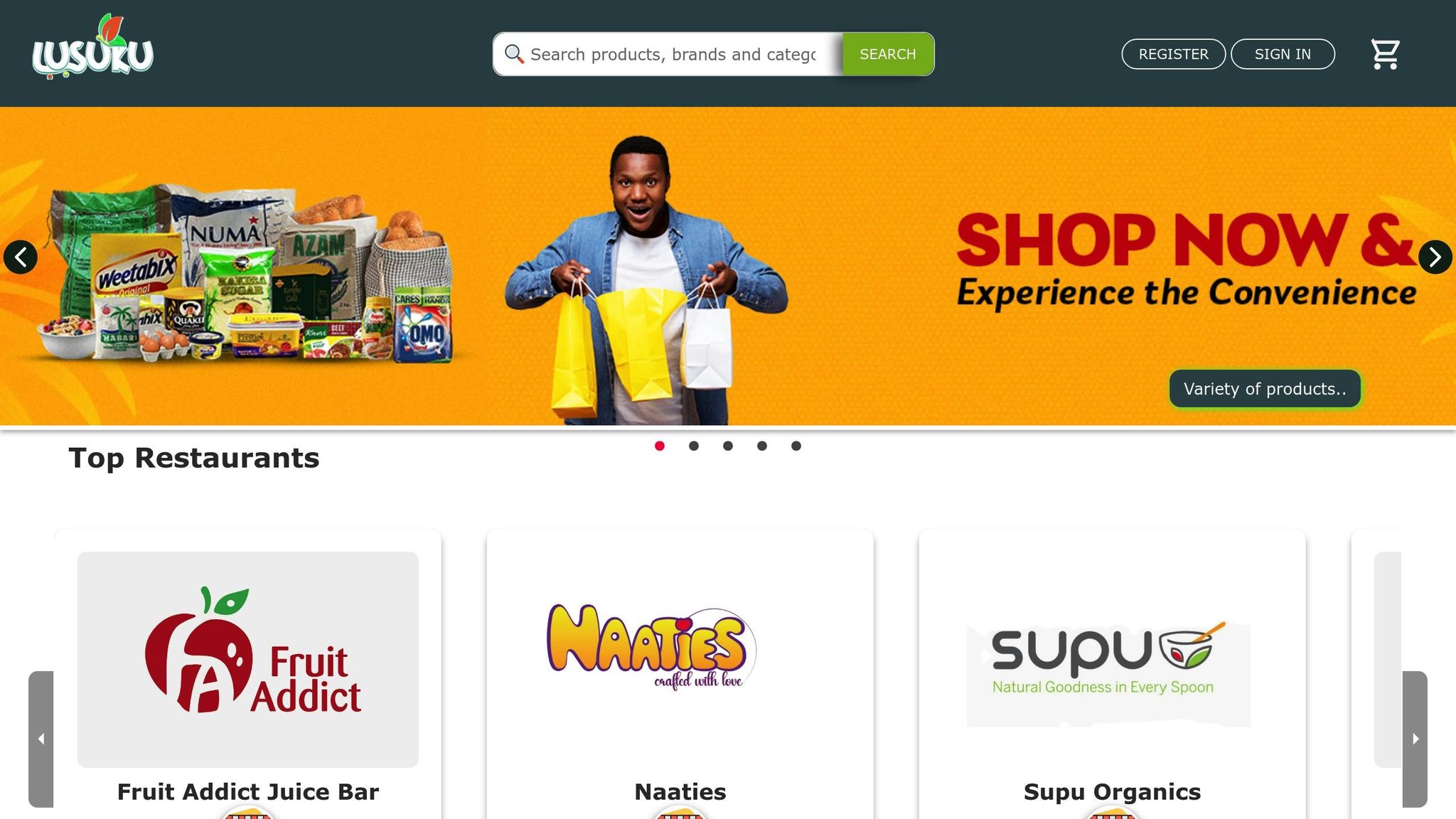Show previous restaurants with left arrow
Viewport: 1456px width, 819px height.
[x=41, y=739]
